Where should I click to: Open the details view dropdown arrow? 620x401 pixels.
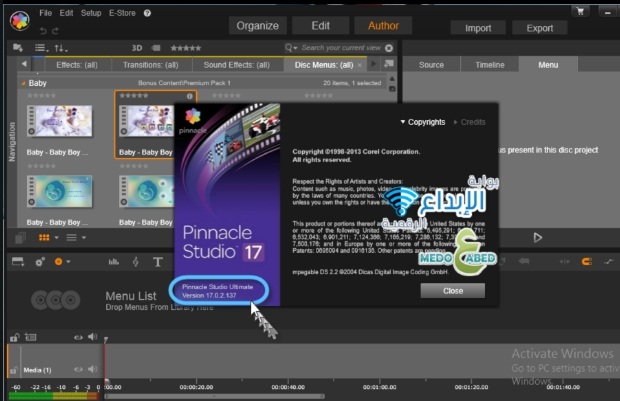pos(84,238)
